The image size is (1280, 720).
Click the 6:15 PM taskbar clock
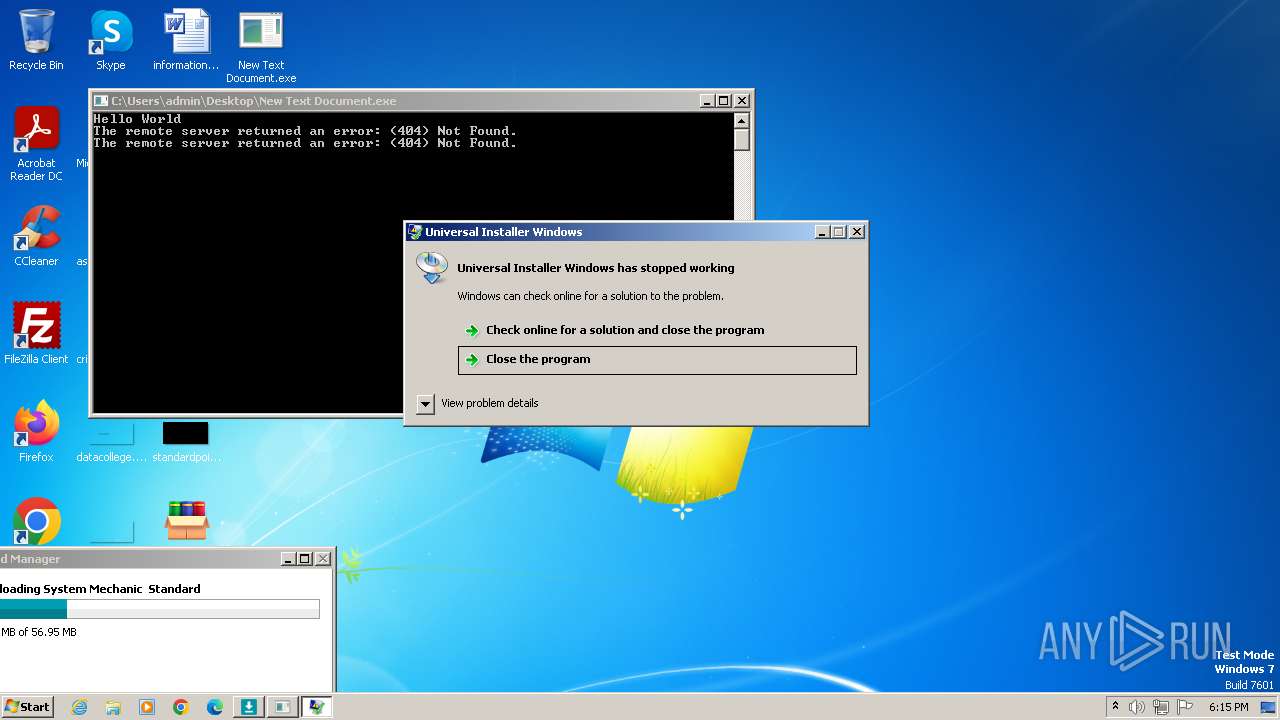[x=1228, y=707]
